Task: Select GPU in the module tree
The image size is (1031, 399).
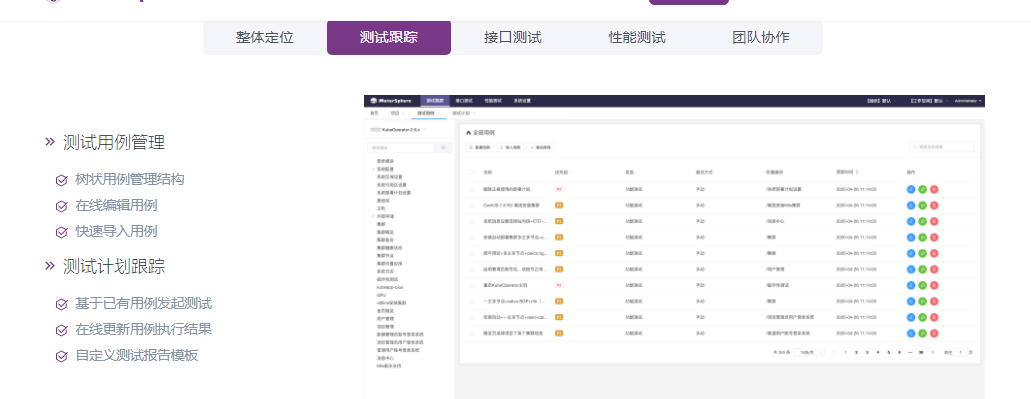Action: click(380, 295)
